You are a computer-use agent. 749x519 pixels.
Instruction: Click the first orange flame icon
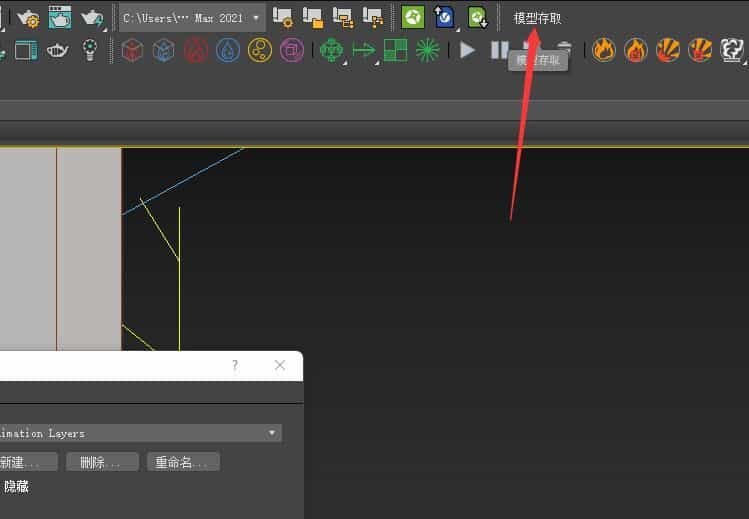(603, 50)
